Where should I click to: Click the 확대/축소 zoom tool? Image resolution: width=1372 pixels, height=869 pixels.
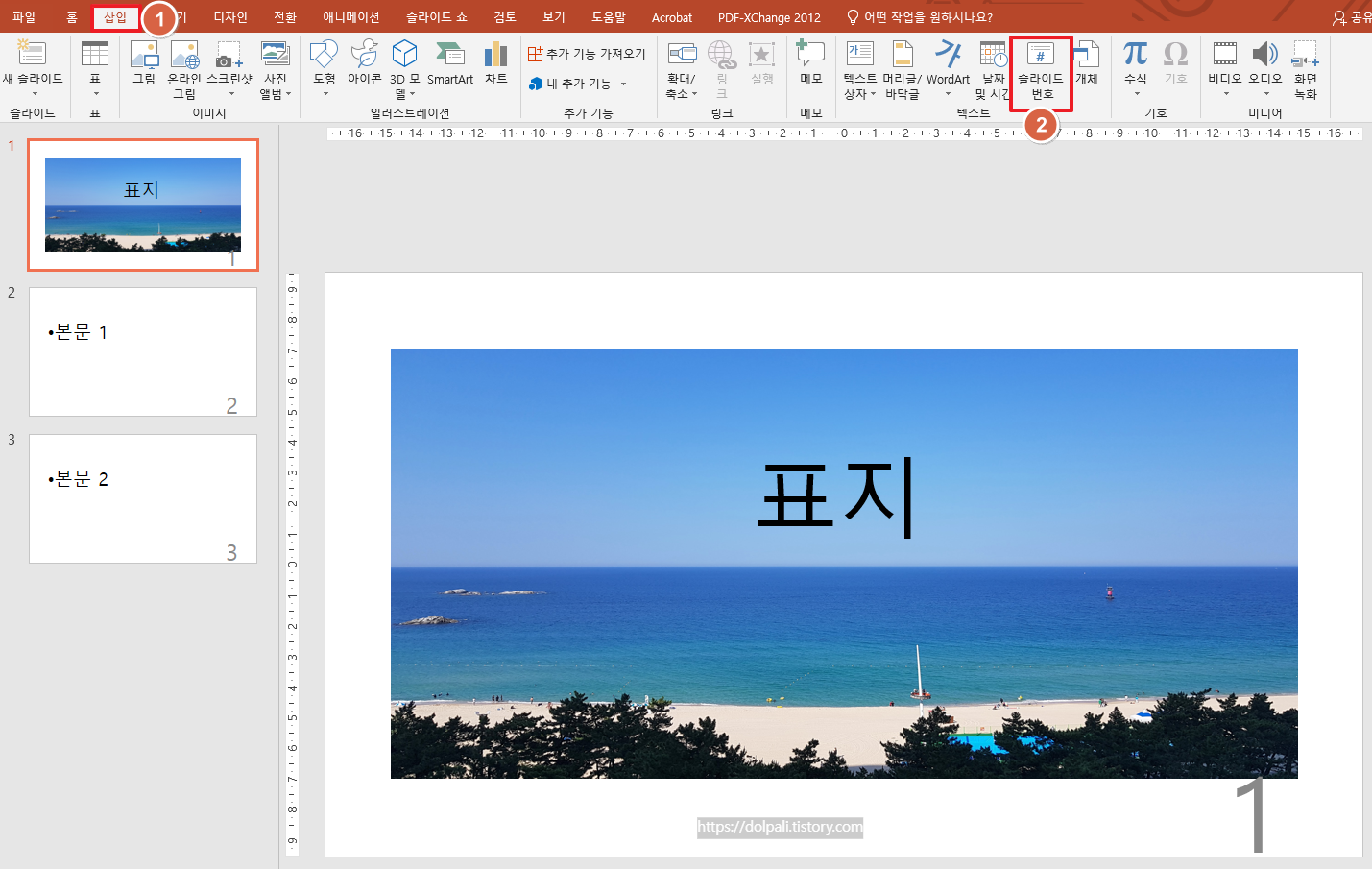[x=682, y=69]
